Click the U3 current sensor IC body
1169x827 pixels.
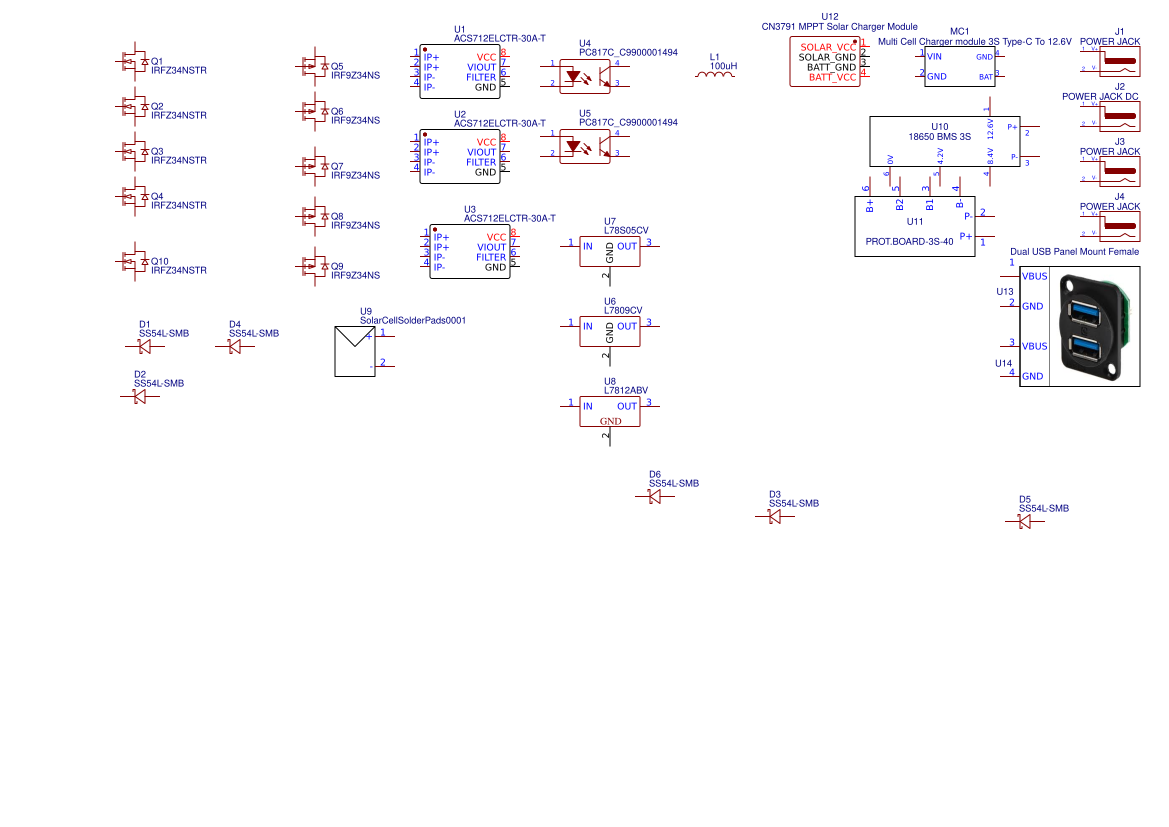[470, 252]
